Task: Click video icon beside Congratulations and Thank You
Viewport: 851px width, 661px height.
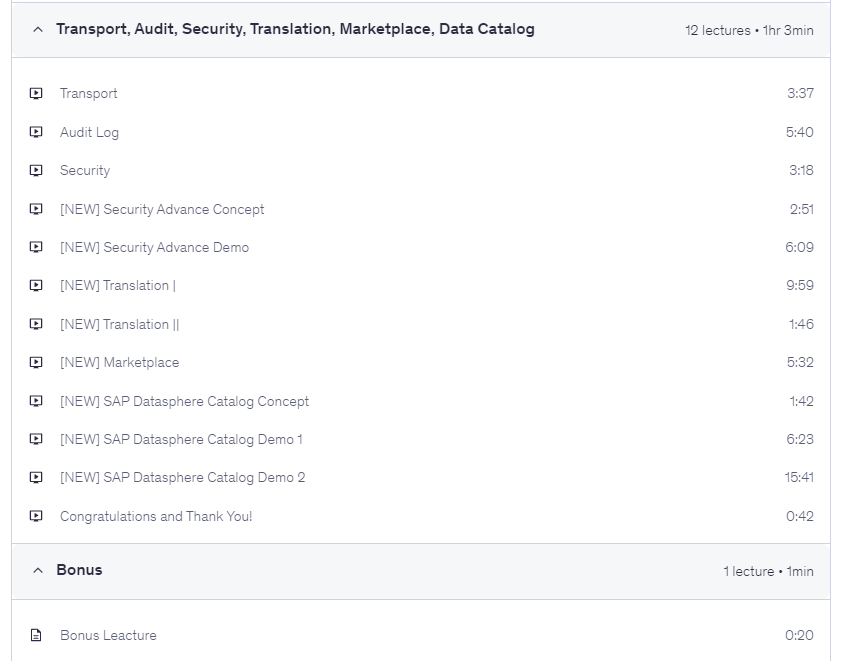Action: 37,517
